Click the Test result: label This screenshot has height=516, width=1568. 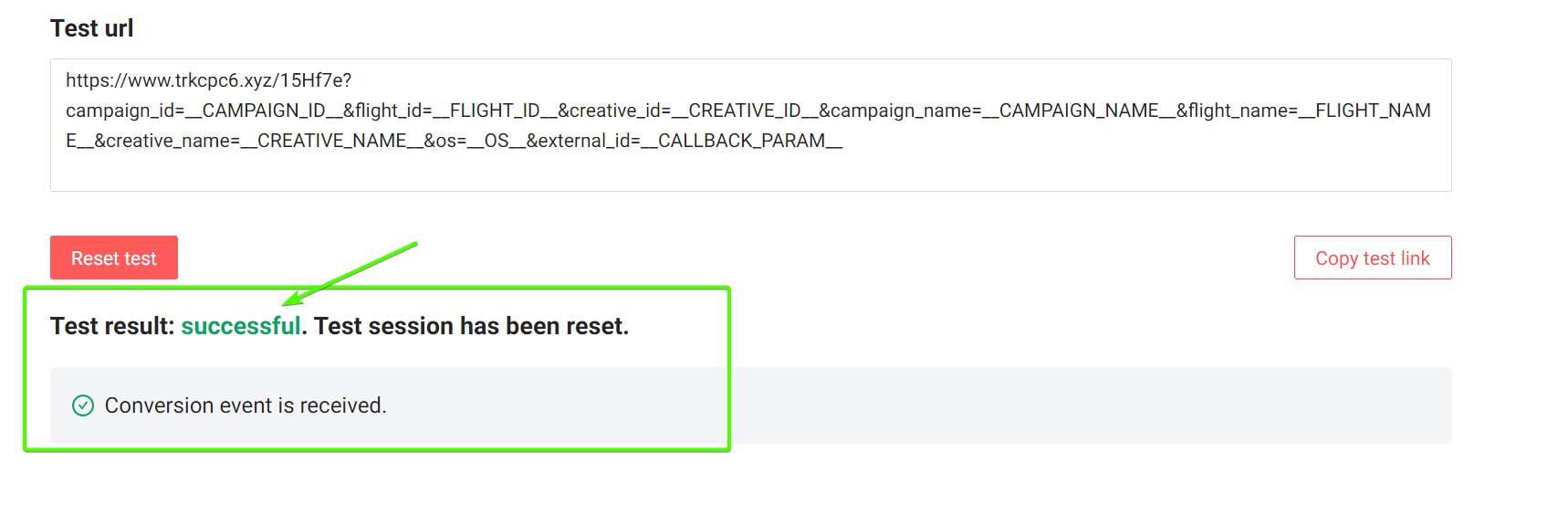pyautogui.click(x=112, y=326)
